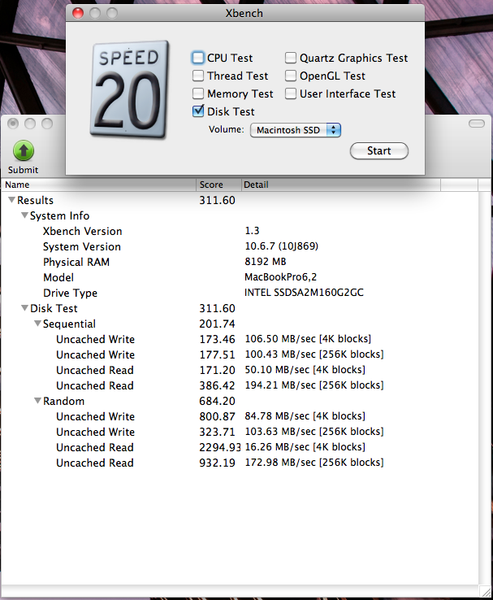This screenshot has width=493, height=600.
Task: Enable the Quartz Graphics Test checkbox
Action: [x=291, y=58]
